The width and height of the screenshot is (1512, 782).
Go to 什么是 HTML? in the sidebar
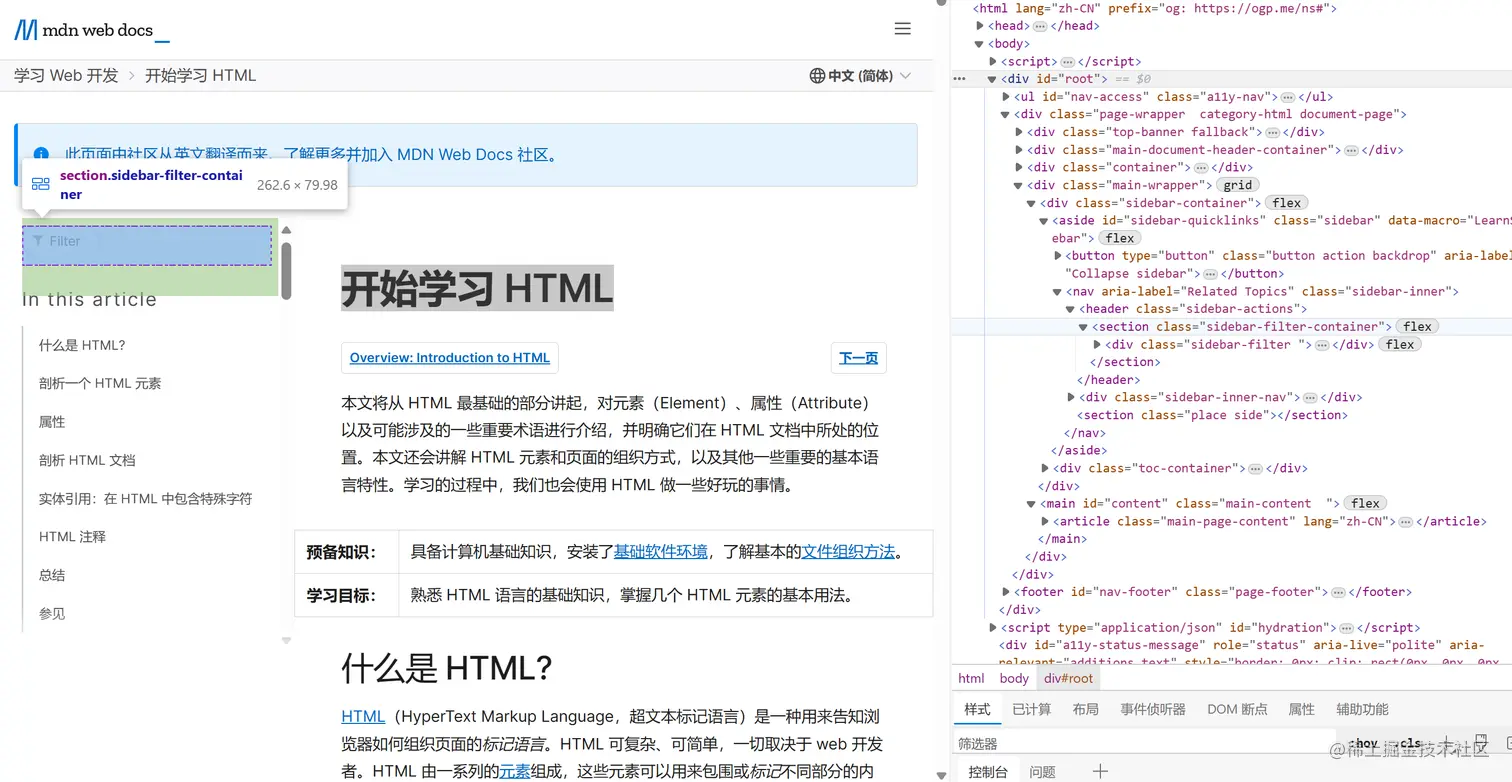coord(82,346)
